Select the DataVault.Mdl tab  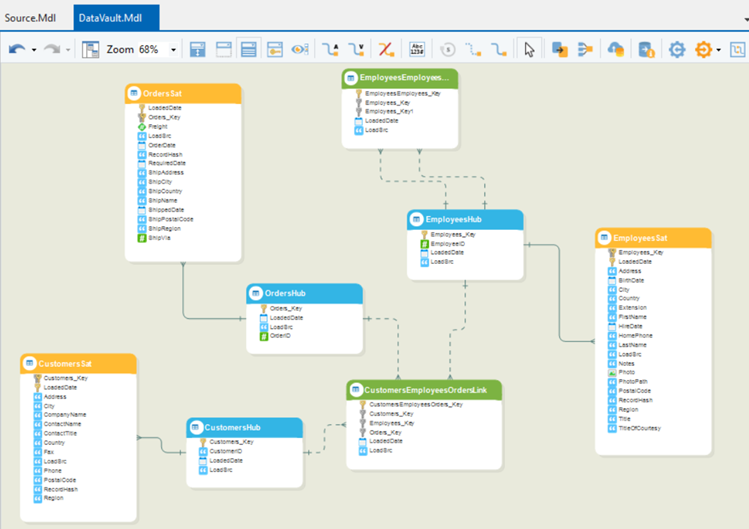(x=114, y=17)
